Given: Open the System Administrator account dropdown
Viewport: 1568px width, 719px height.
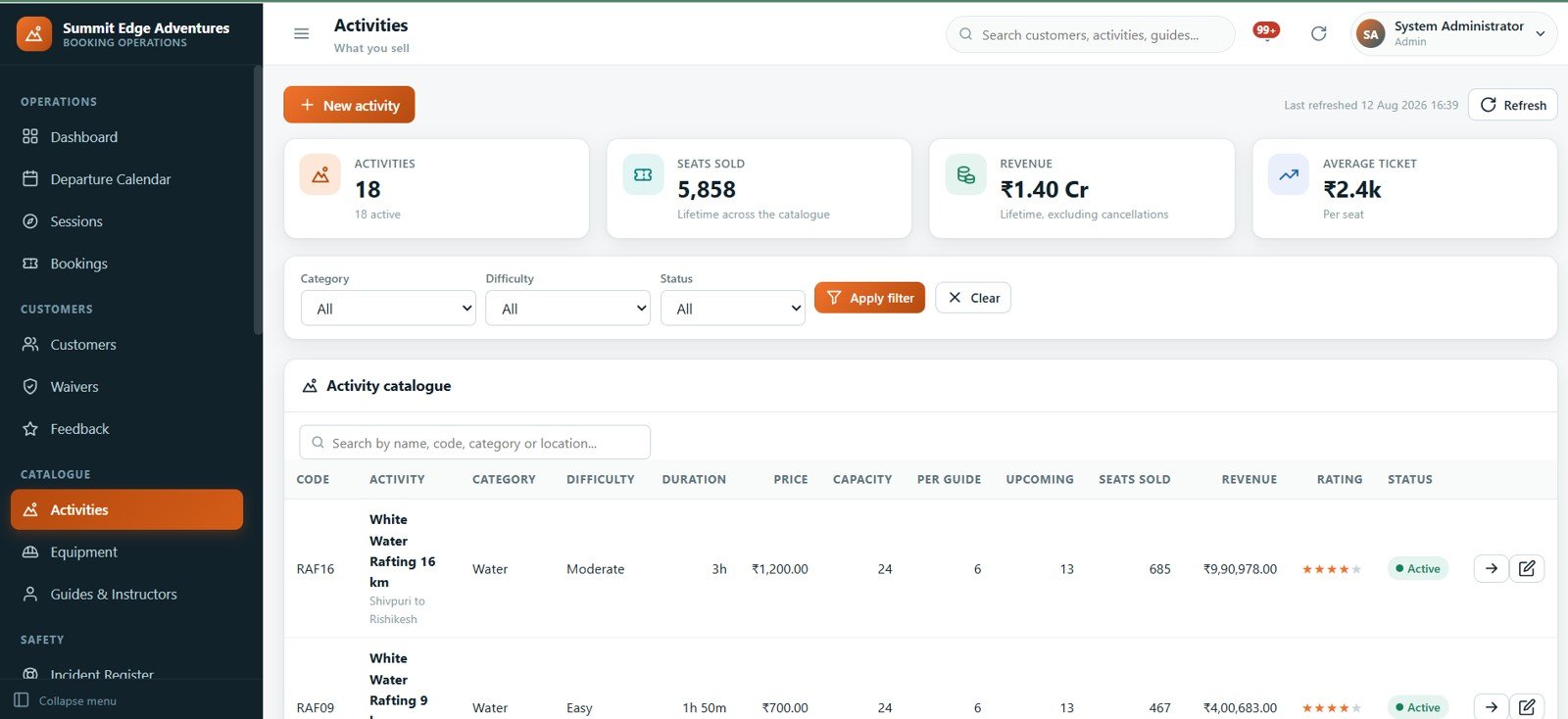Looking at the screenshot, I should (x=1453, y=34).
